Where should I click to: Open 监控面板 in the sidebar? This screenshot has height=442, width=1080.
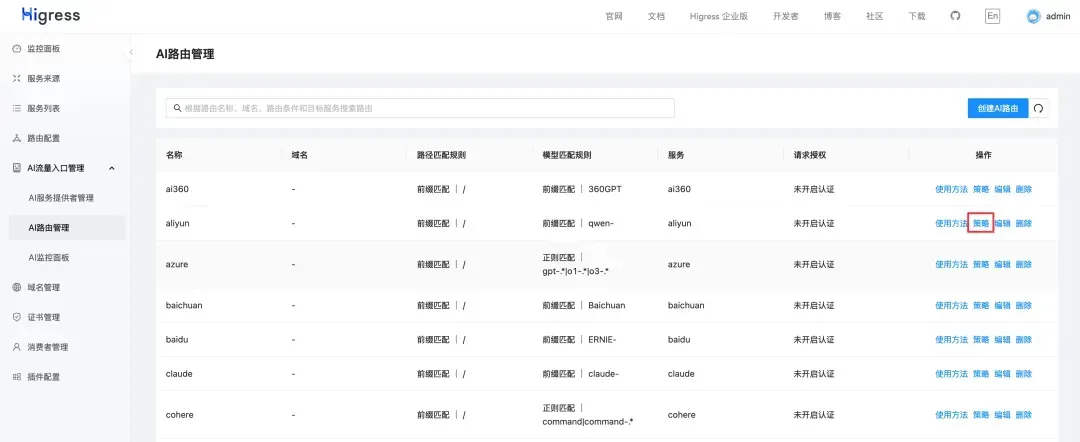pos(43,49)
